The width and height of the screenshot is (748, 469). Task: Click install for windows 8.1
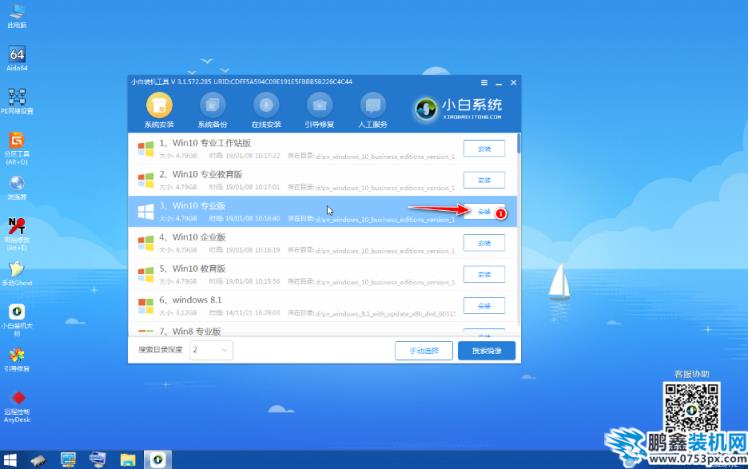[484, 306]
